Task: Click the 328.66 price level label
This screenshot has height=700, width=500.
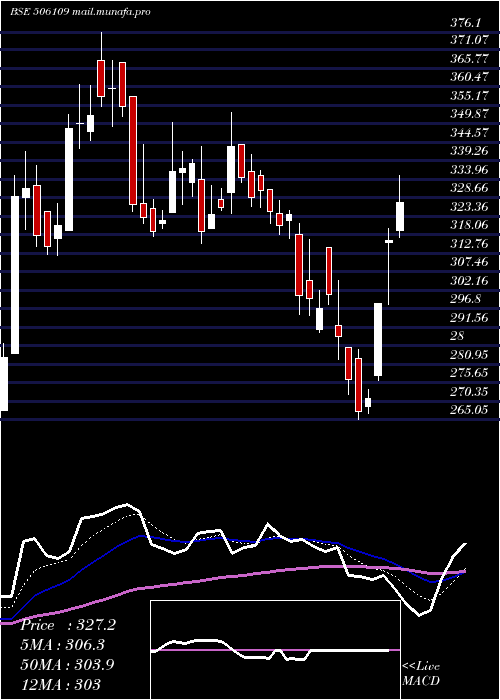Action: [469, 188]
